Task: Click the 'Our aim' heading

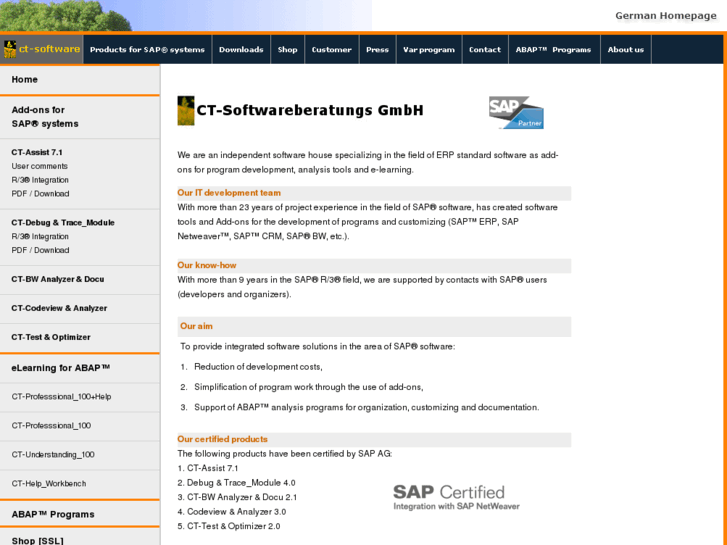Action: [196, 326]
